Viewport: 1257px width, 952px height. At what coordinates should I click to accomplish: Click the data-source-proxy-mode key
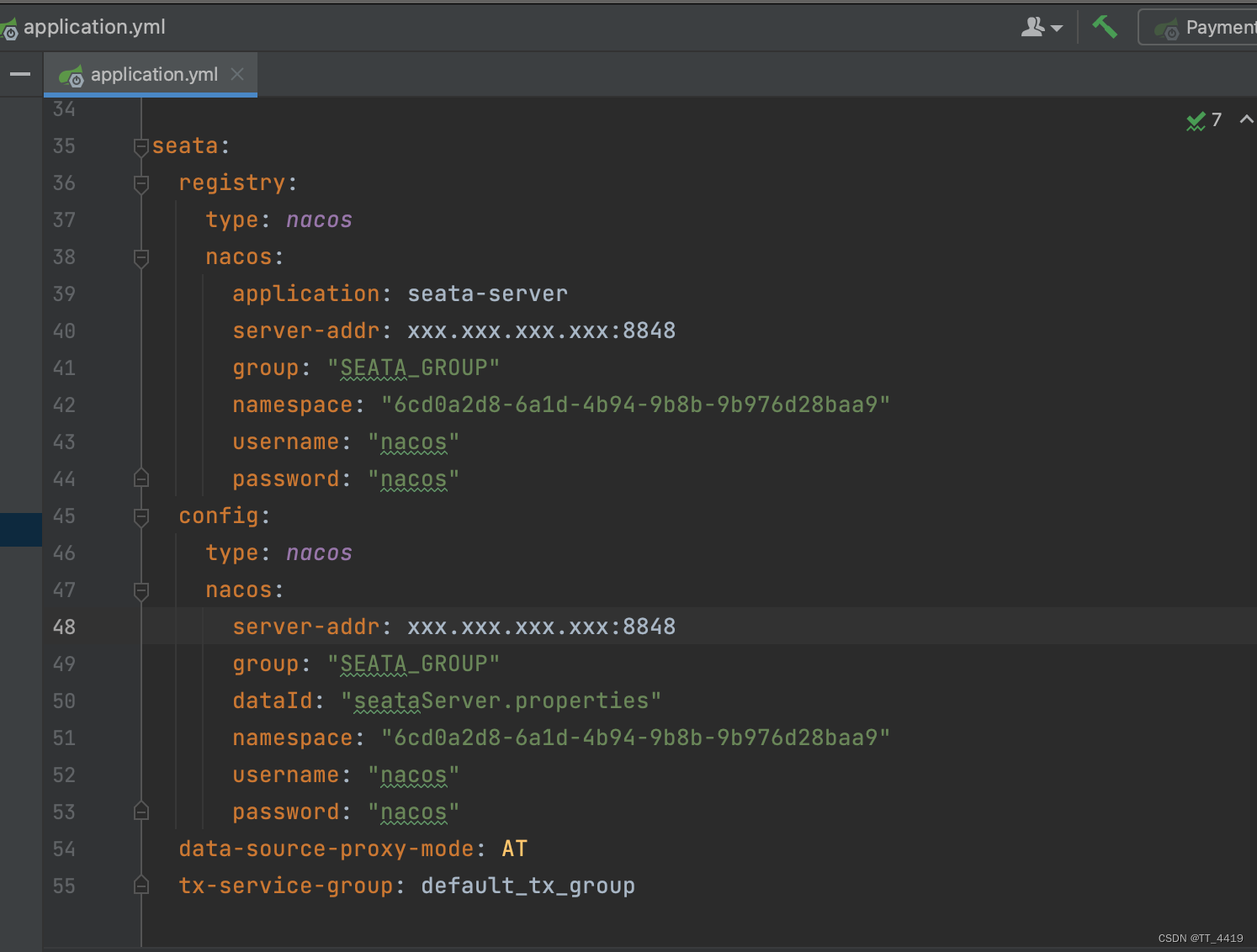pos(326,849)
